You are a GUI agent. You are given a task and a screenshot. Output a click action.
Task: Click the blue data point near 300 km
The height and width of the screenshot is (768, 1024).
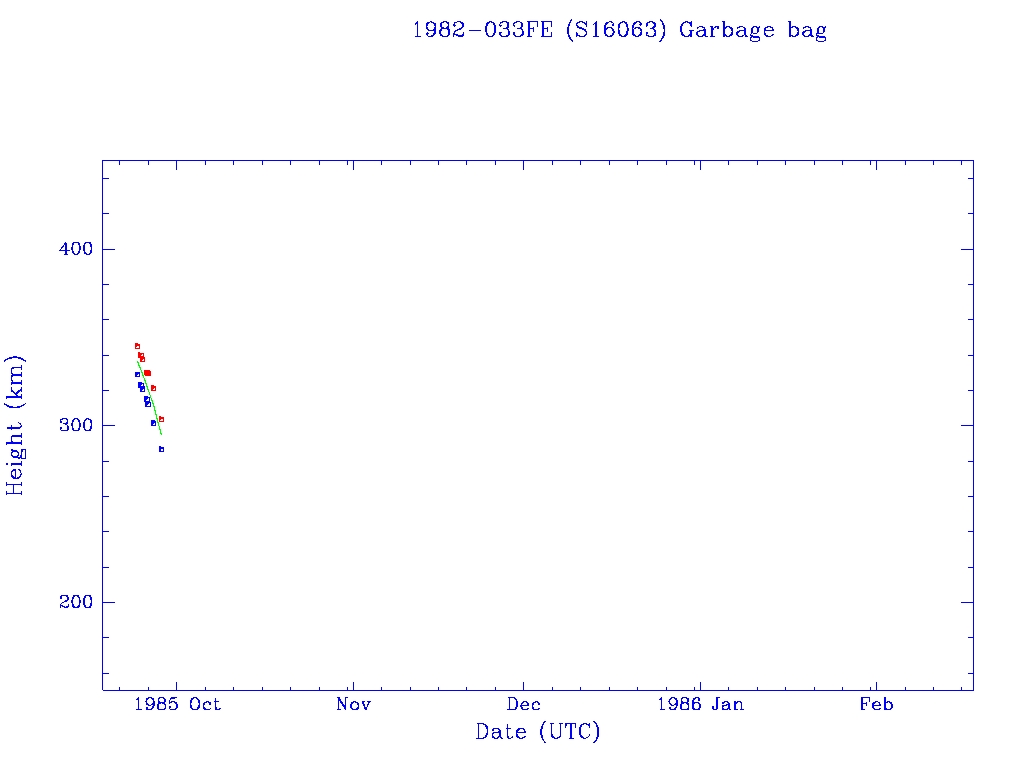153,423
